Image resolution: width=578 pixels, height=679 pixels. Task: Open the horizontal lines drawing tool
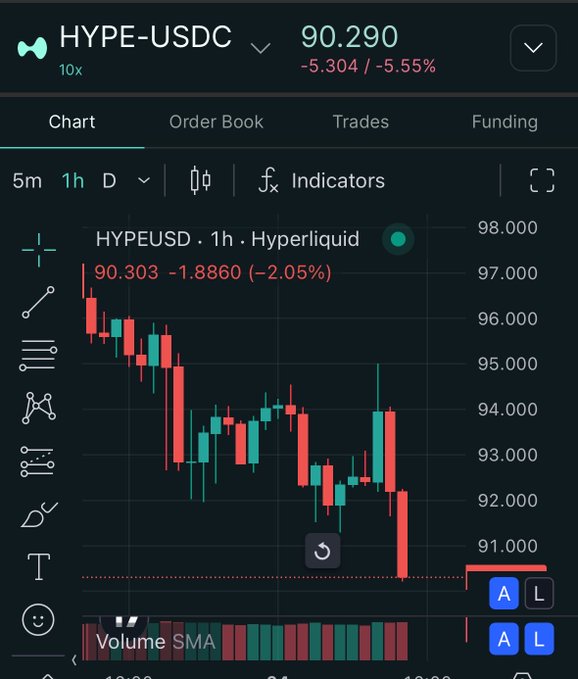tap(38, 355)
